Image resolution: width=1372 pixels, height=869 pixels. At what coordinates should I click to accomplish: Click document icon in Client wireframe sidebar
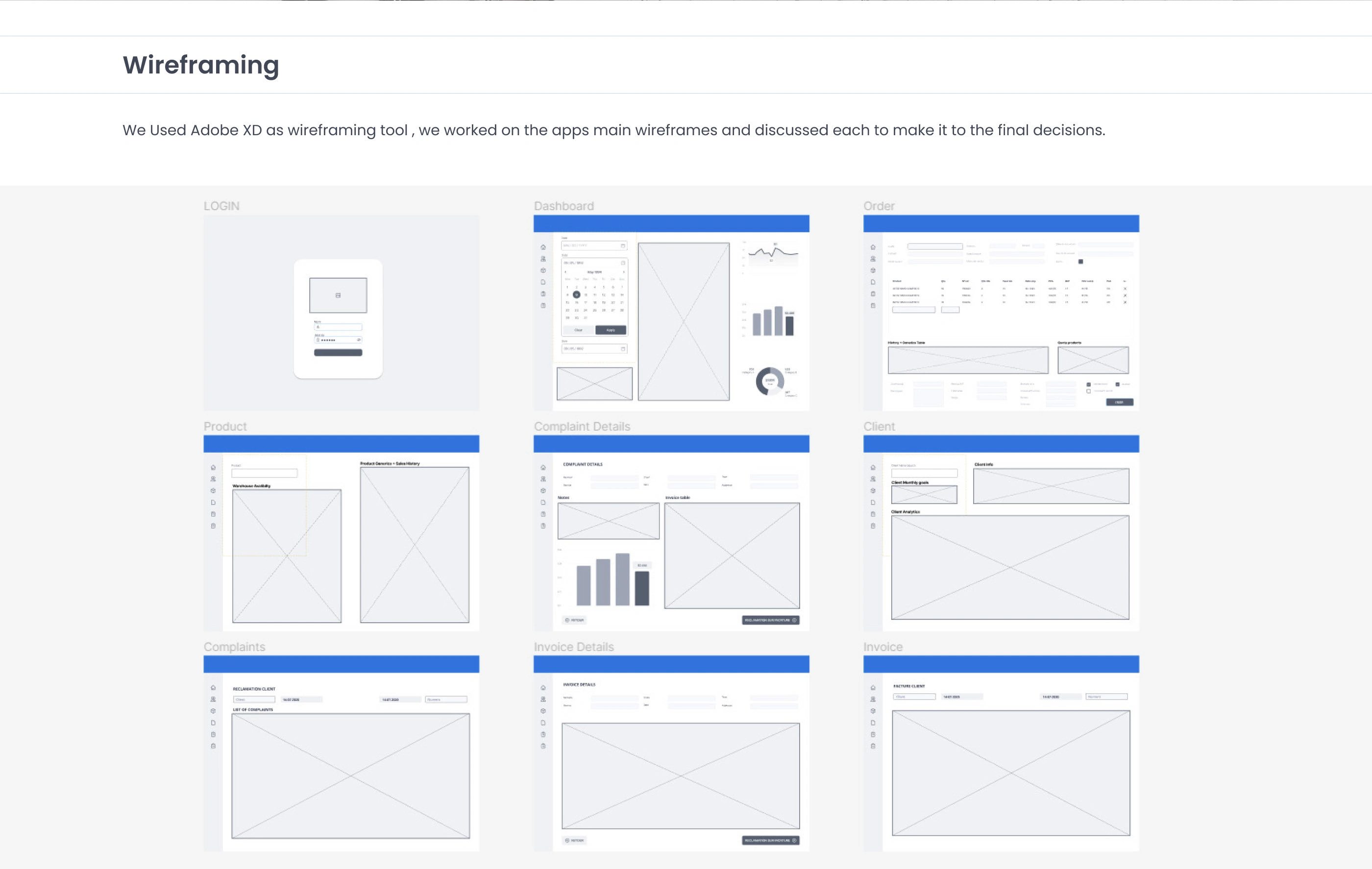pyautogui.click(x=873, y=502)
